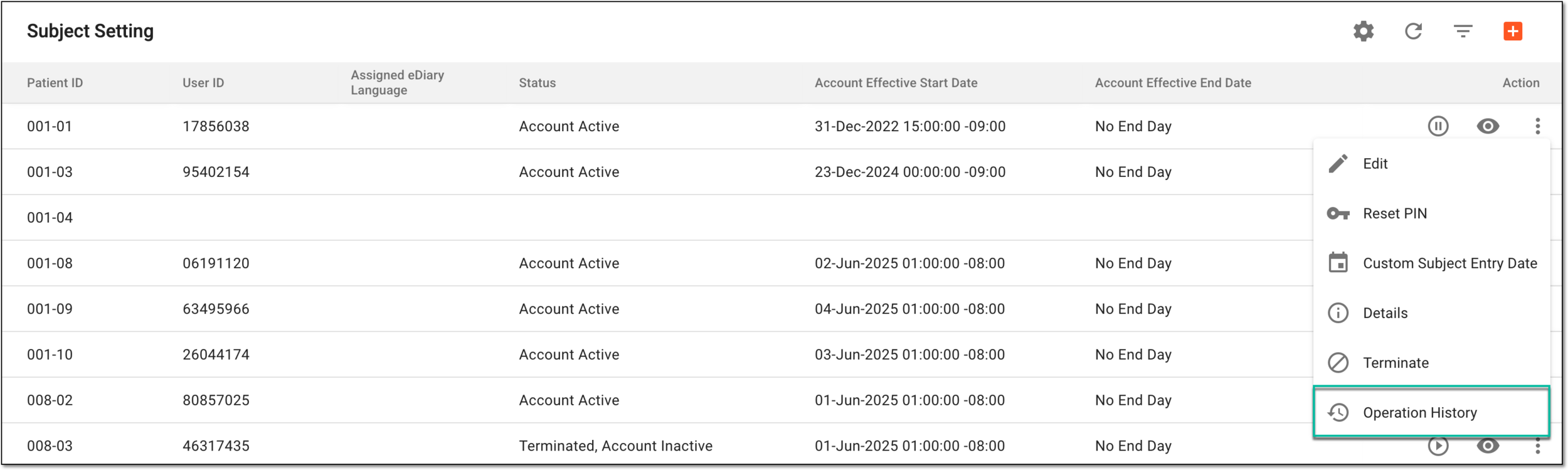The width and height of the screenshot is (1568, 470).
Task: Select patient ID 001-01 cell
Action: (50, 127)
